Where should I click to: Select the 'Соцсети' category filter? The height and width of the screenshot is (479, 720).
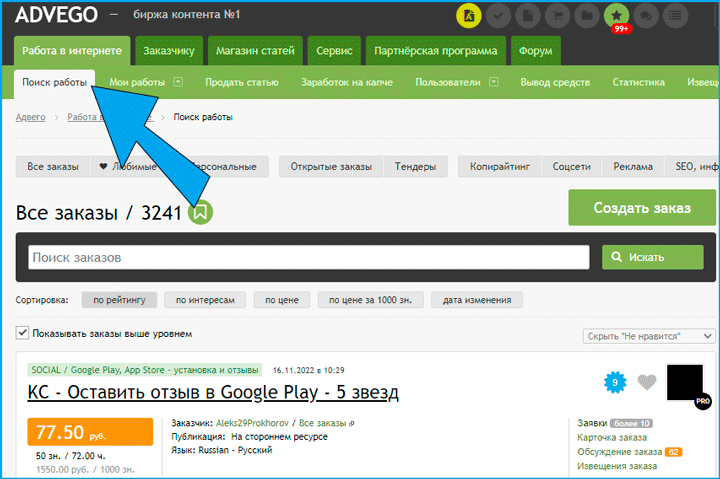click(571, 167)
